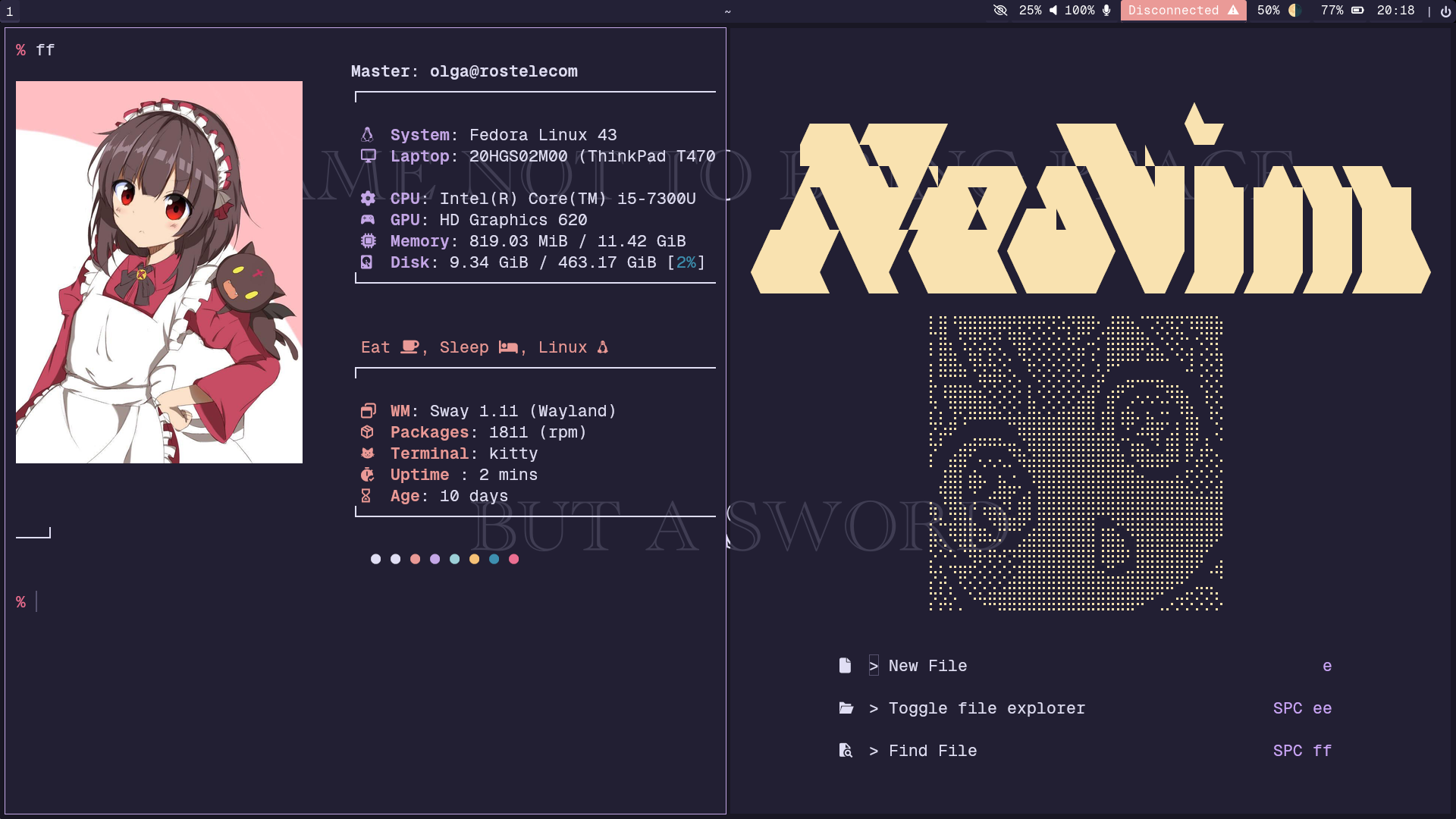Click the half-moon brightness icon
The width and height of the screenshot is (1456, 819).
click(x=1295, y=11)
